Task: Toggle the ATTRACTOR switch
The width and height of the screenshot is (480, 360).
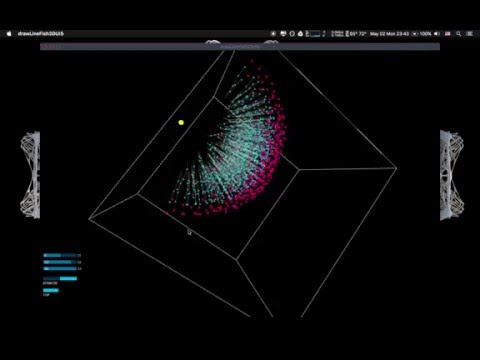Action: coord(60,278)
